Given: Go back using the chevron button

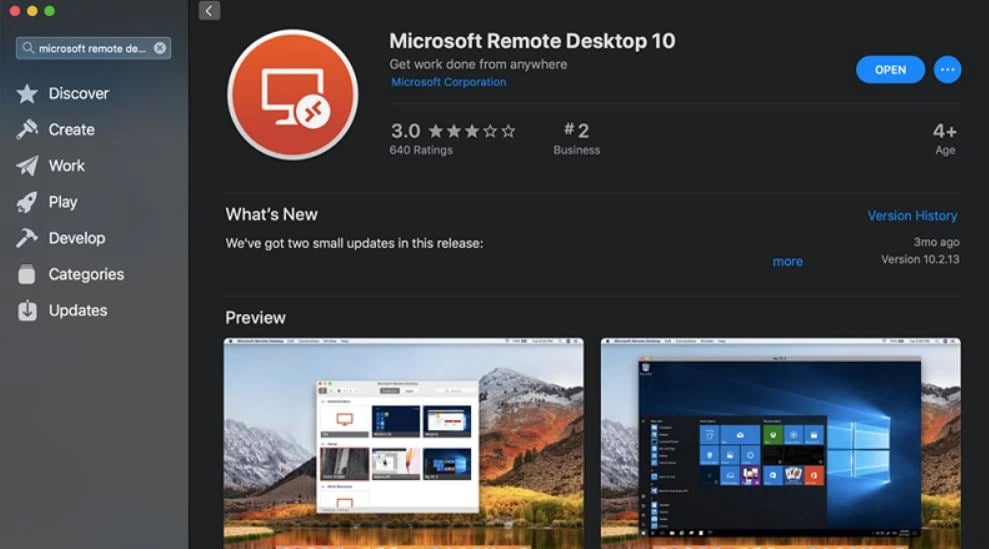Looking at the screenshot, I should click(x=209, y=11).
